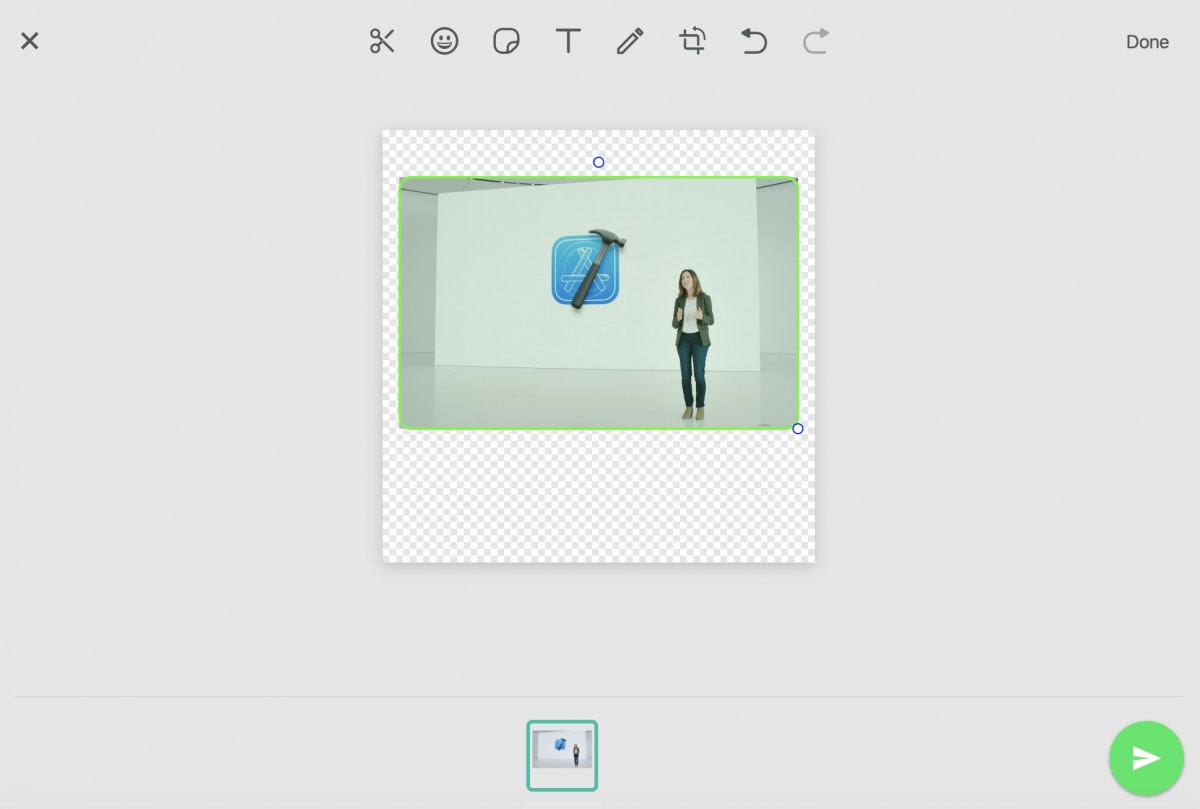Open the crop and rotate tool
The width and height of the screenshot is (1200, 809).
(x=692, y=41)
